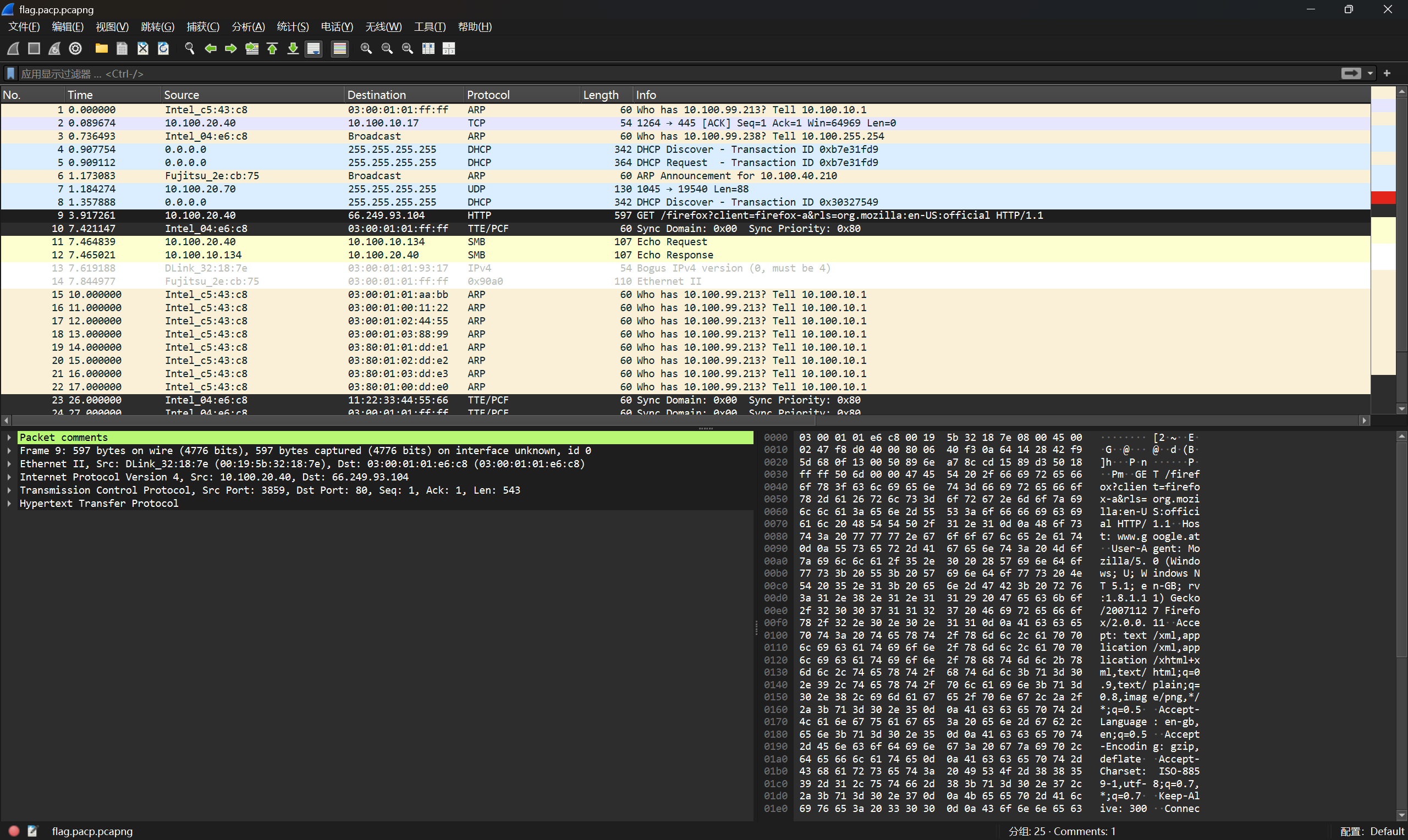Open the 帮助(H) menu
The image size is (1408, 840).
[475, 26]
